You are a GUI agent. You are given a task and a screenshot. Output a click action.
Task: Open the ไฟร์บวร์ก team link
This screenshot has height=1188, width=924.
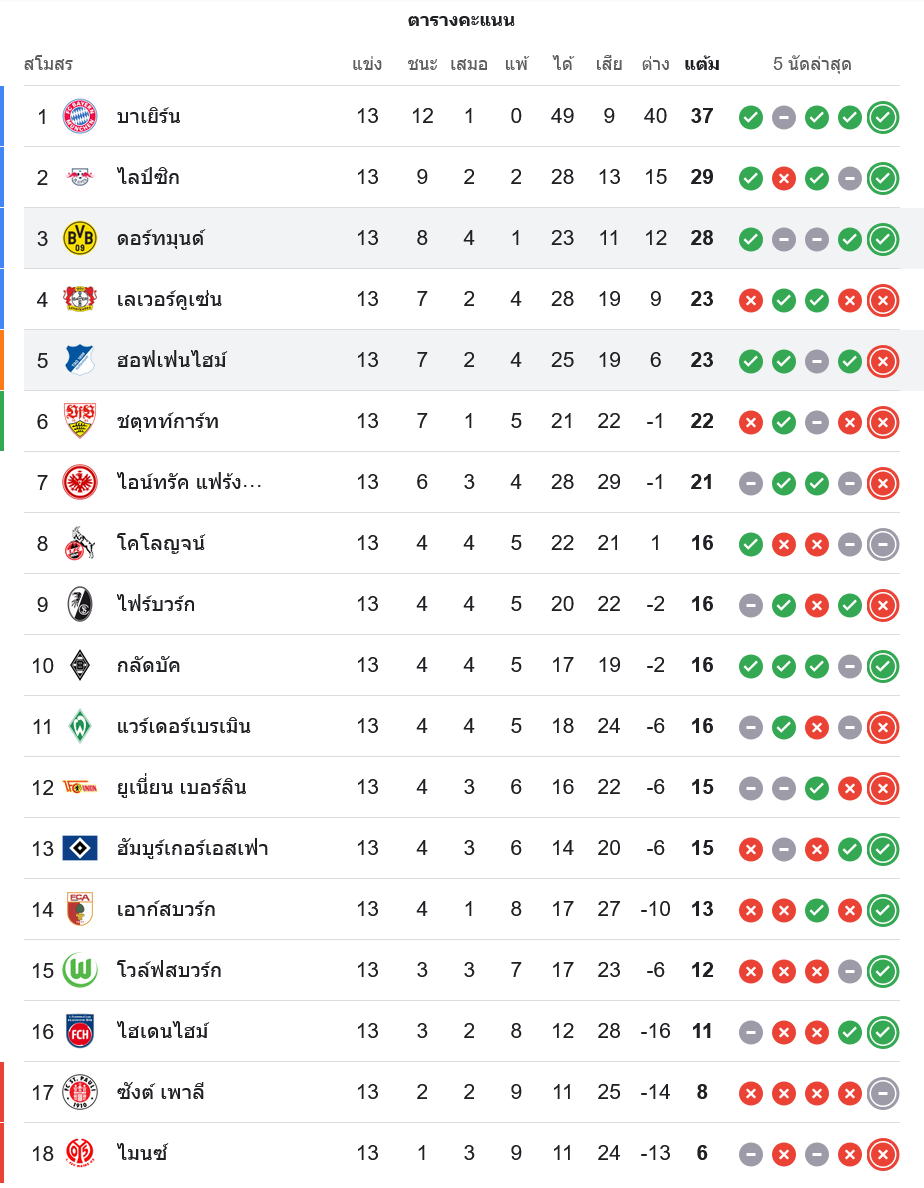click(155, 604)
